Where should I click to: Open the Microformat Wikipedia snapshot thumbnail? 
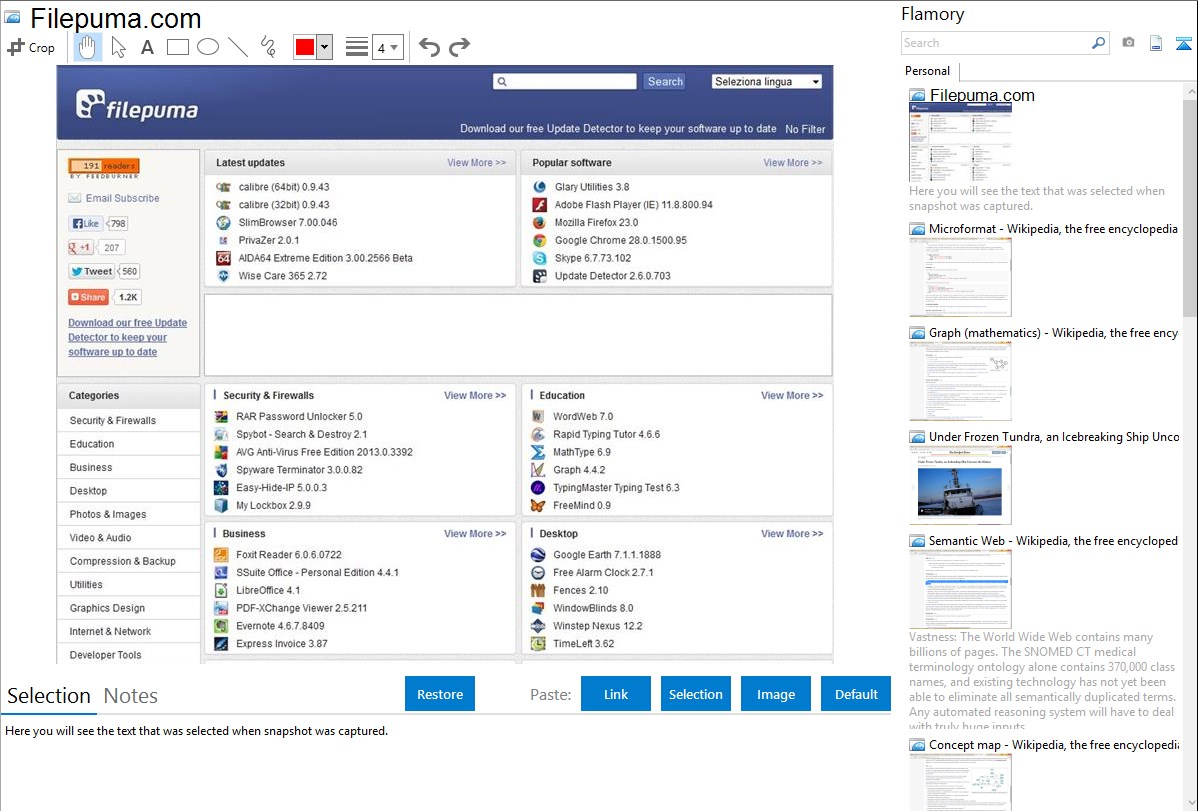click(x=960, y=277)
